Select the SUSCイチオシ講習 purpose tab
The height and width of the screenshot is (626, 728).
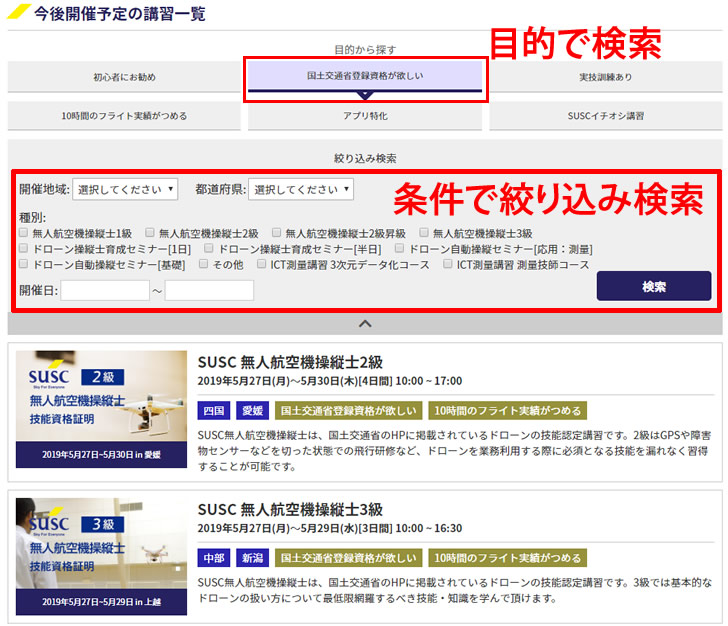pos(605,116)
